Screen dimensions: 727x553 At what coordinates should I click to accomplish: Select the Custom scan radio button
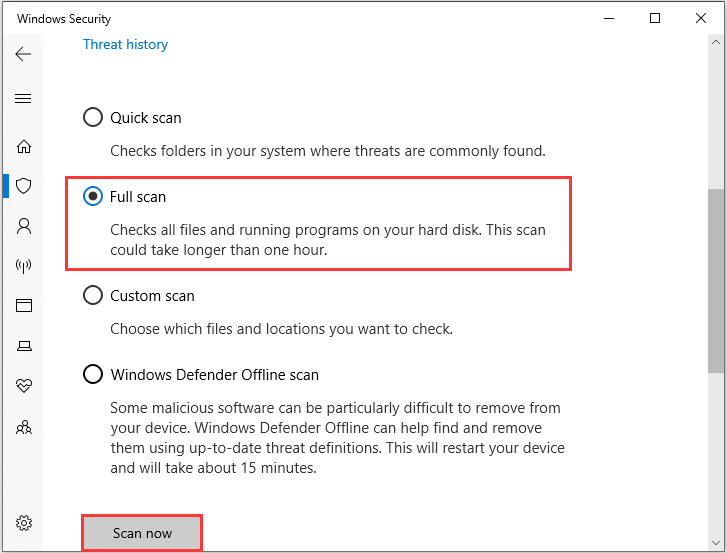(93, 295)
